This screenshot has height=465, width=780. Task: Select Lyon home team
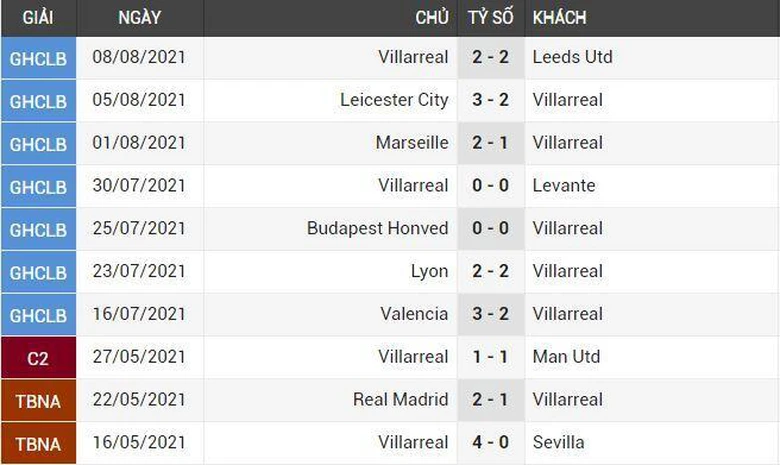[429, 271]
